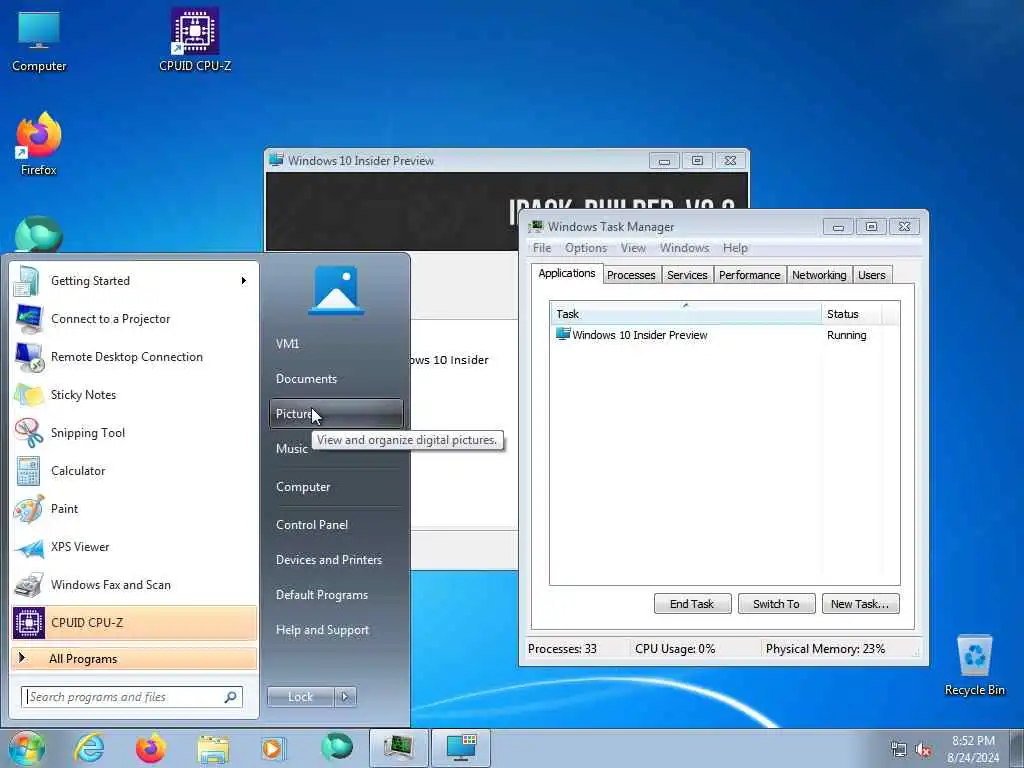The image size is (1024, 768).
Task: Expand the Getting Started submenu arrow
Action: click(244, 281)
